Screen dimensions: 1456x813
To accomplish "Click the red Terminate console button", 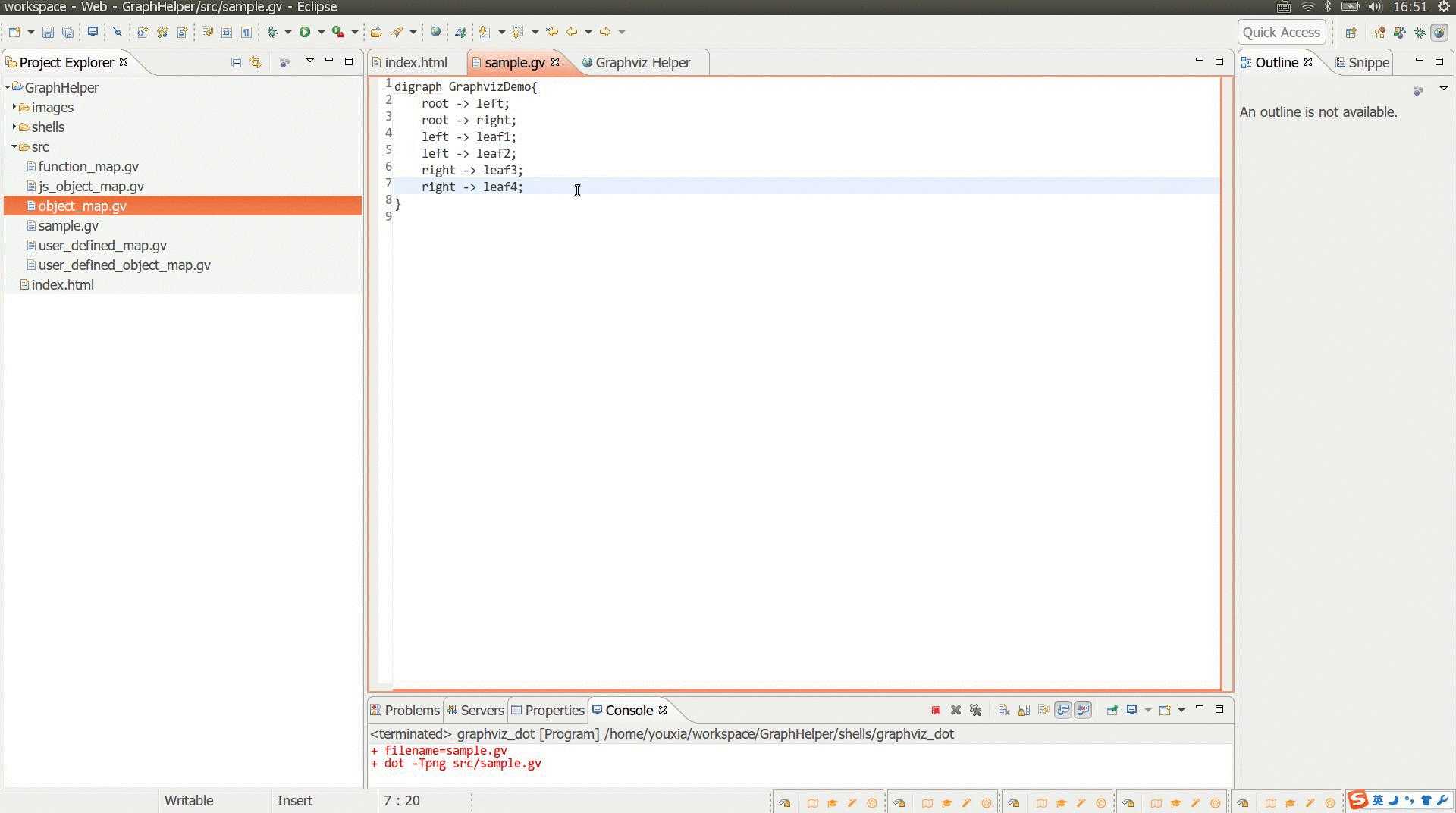I will 936,710.
